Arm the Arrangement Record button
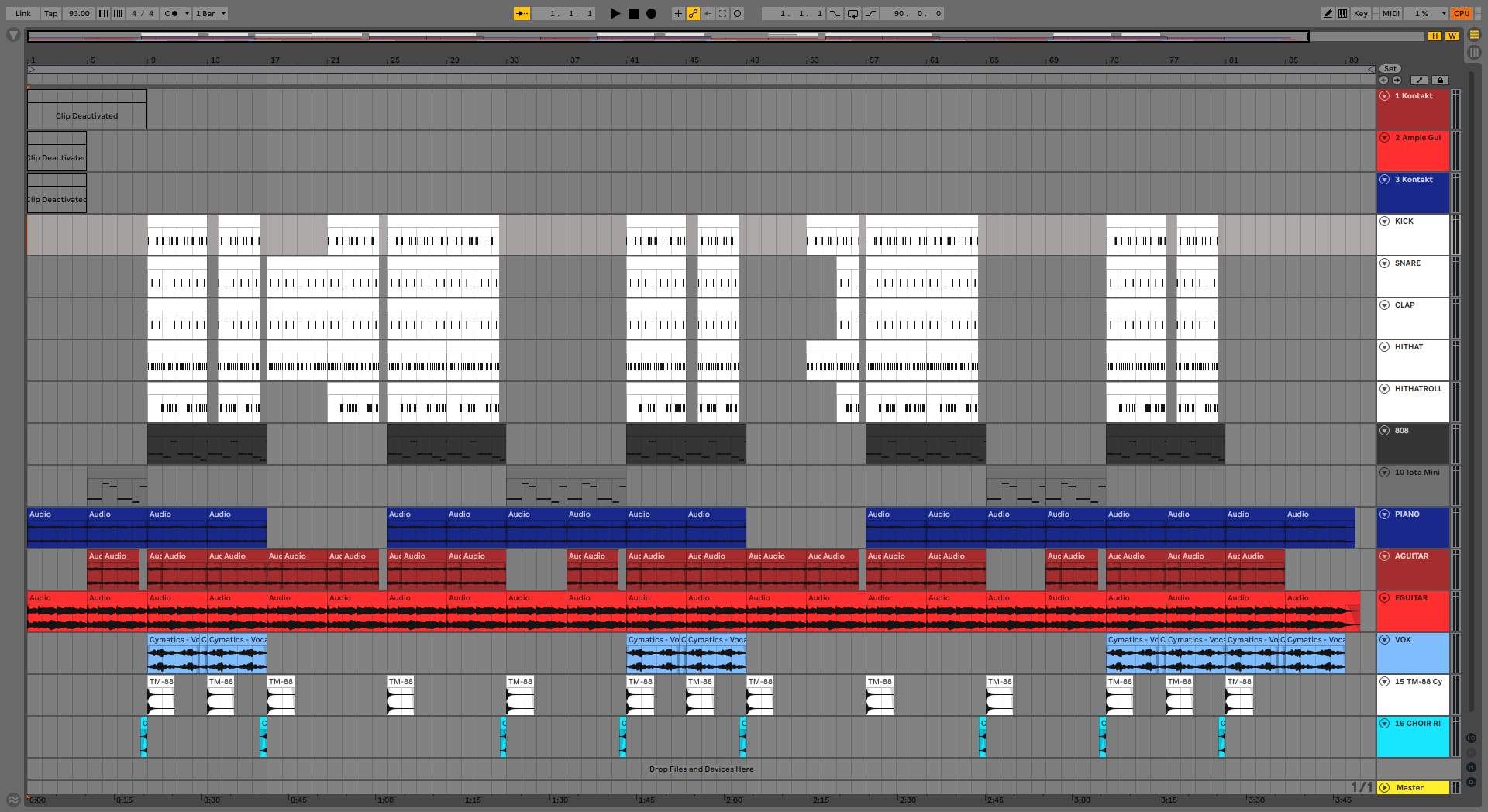The image size is (1488, 812). click(651, 13)
